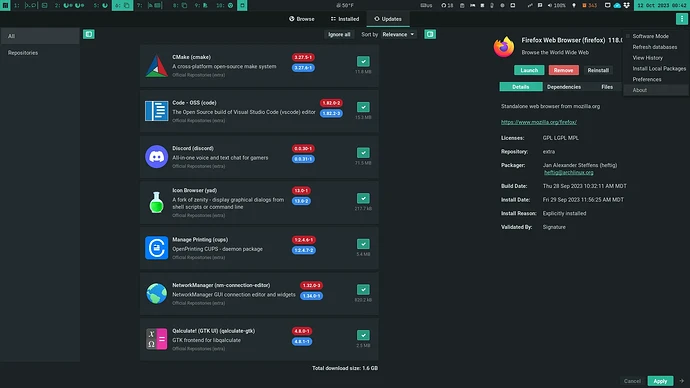This screenshot has height=388, width=690.
Task: Click the Cancel button
Action: click(632, 381)
